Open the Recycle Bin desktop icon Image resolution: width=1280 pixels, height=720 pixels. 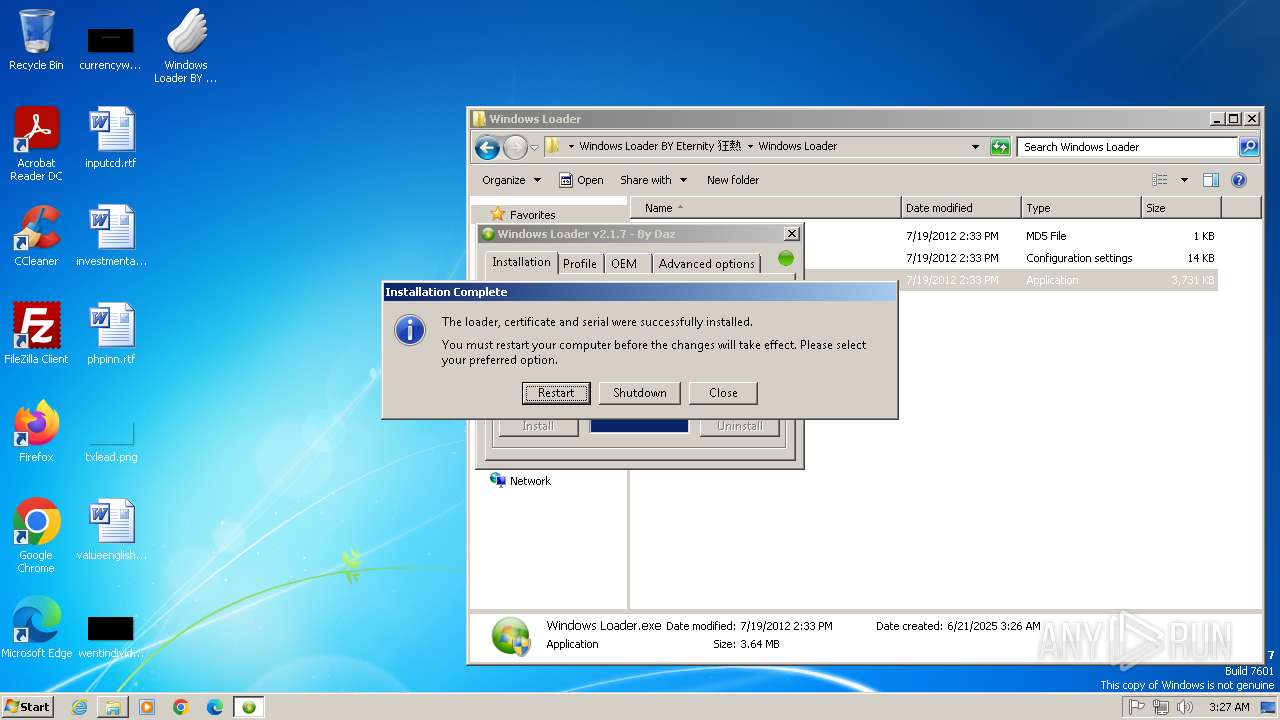[x=36, y=40]
